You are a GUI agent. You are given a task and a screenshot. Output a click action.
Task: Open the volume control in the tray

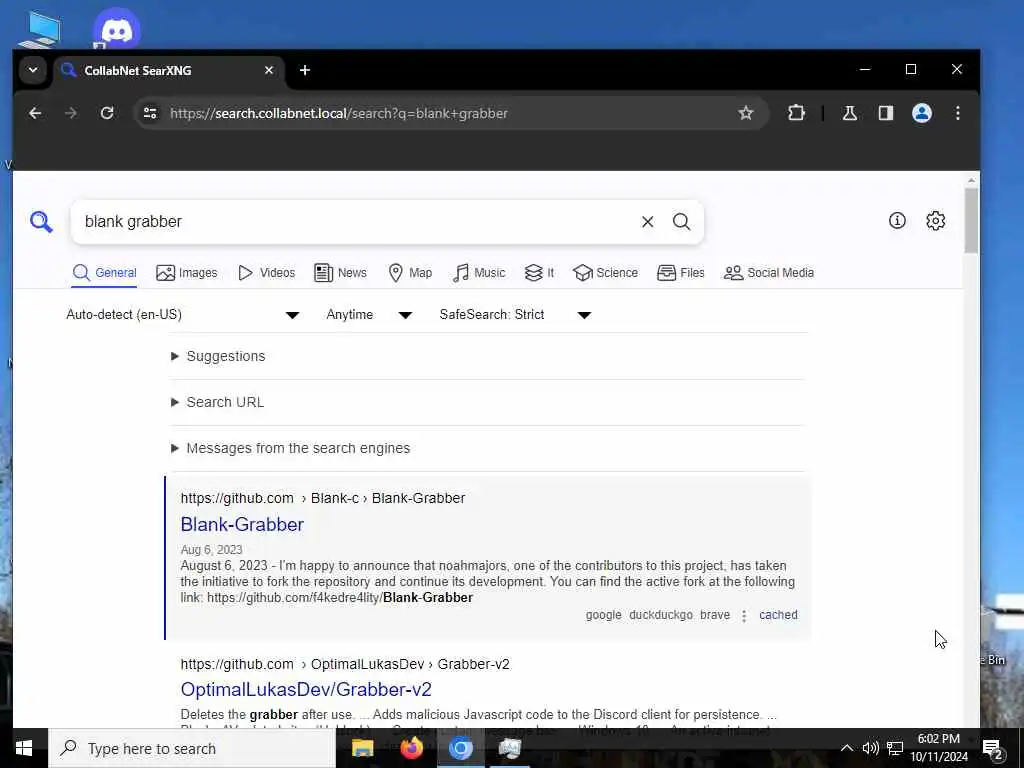[870, 748]
